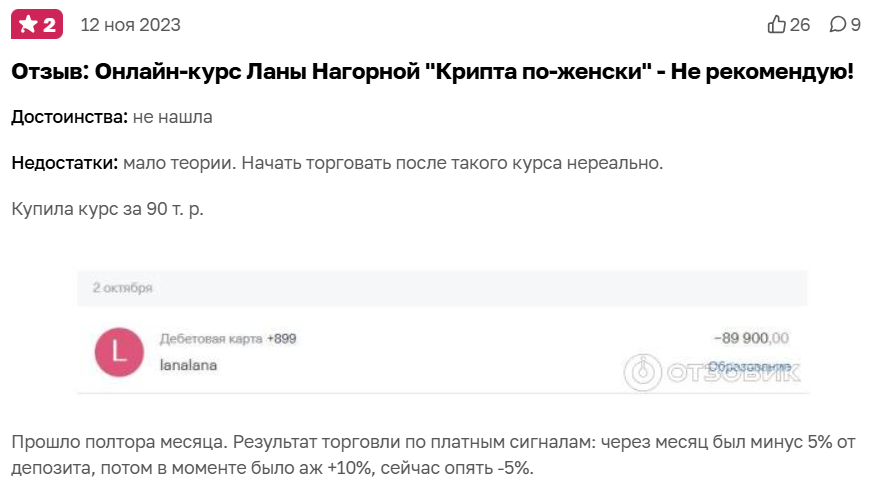Open the payment receipt screenshot image
869x481 pixels.
click(442, 332)
